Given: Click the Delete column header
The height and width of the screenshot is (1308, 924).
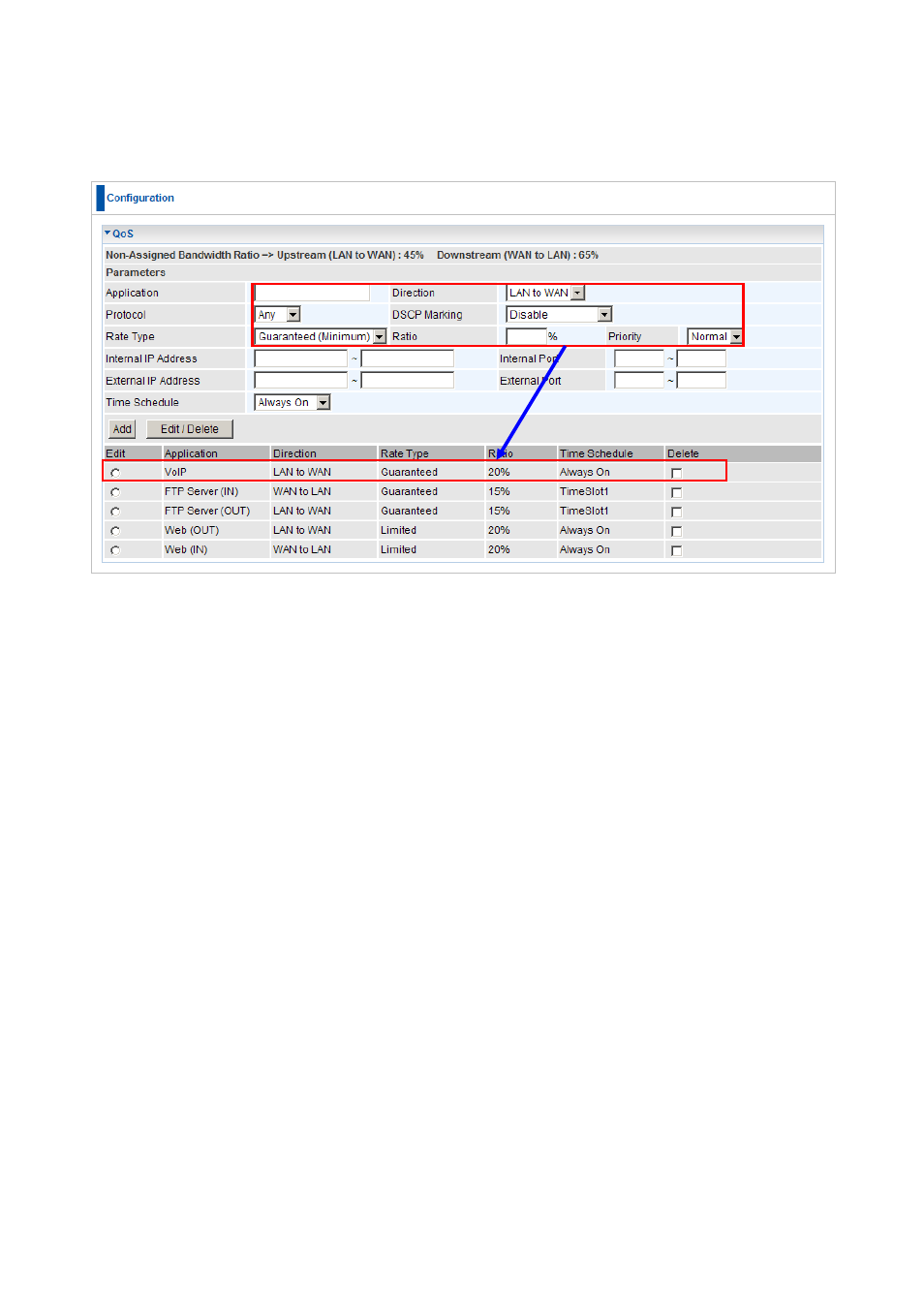Looking at the screenshot, I should coord(683,453).
